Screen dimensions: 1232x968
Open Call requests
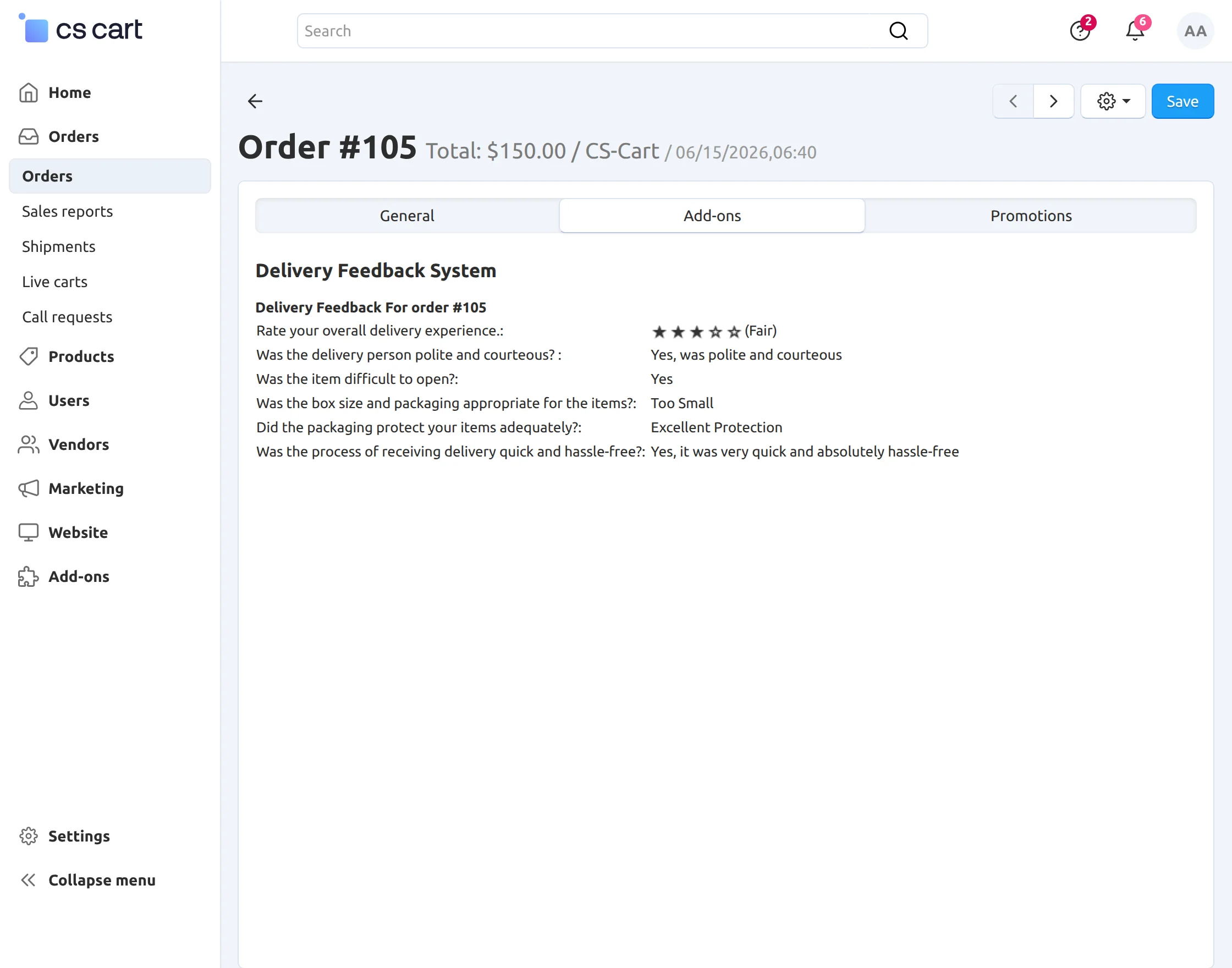[x=67, y=317]
